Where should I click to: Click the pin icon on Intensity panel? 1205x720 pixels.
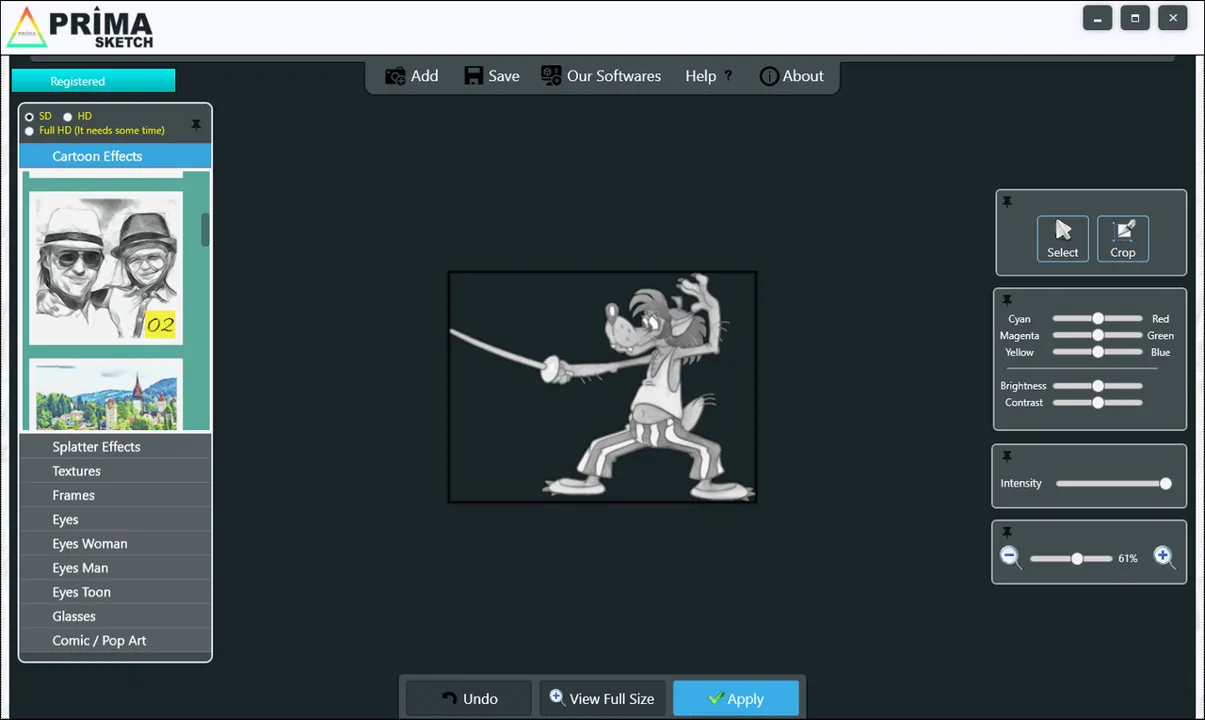tap(1007, 456)
